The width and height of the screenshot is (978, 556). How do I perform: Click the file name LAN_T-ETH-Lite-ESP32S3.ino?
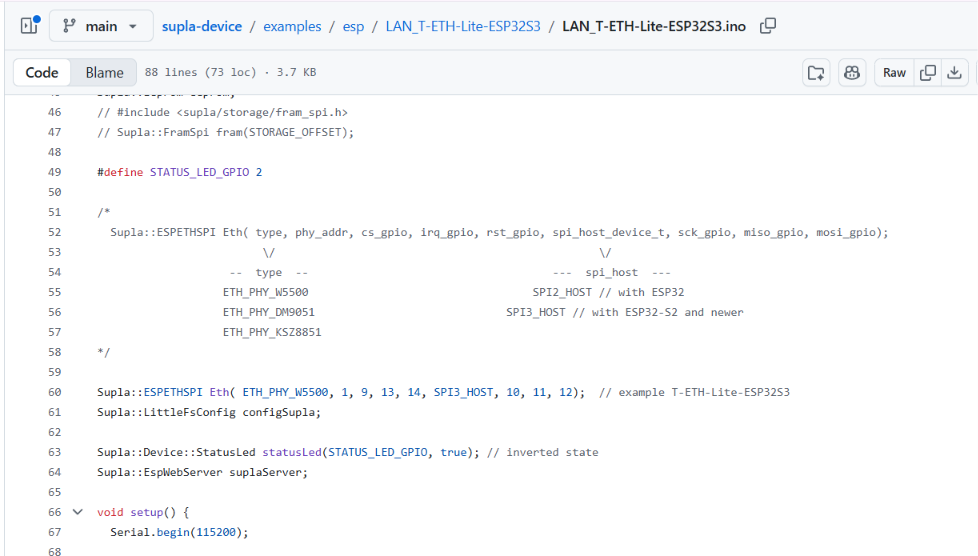654,26
